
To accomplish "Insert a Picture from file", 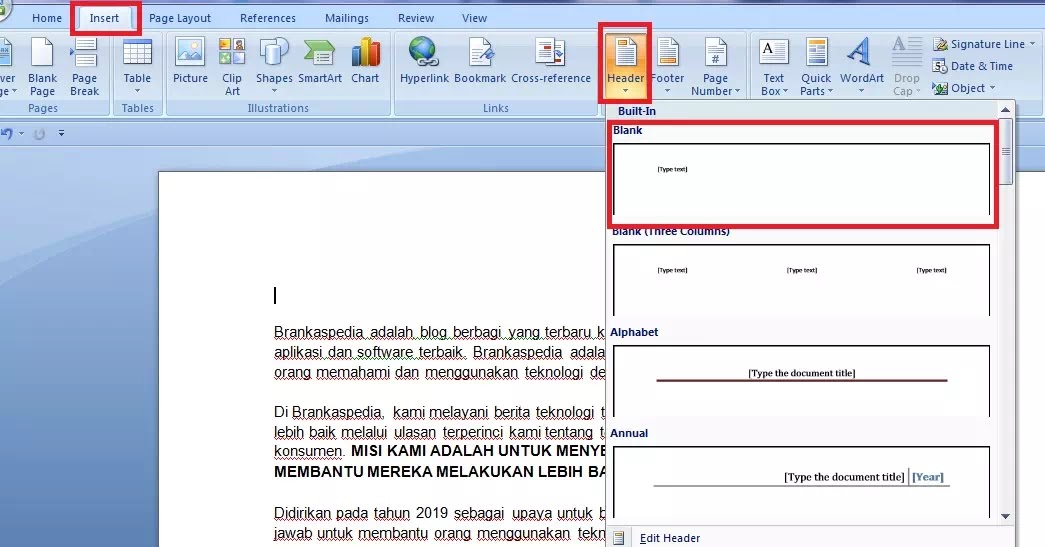I will click(190, 61).
